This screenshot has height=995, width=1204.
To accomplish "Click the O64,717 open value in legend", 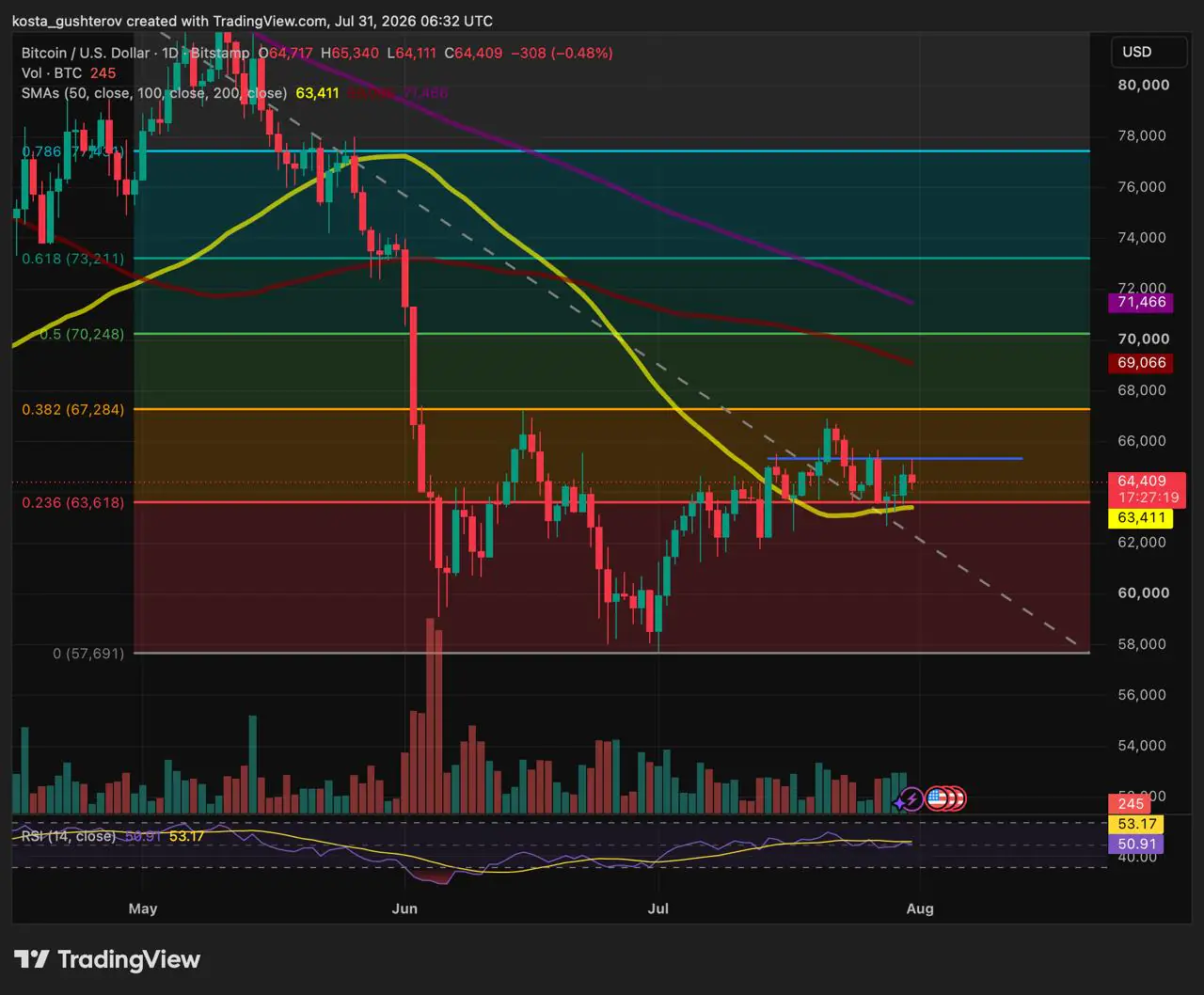I will click(286, 53).
